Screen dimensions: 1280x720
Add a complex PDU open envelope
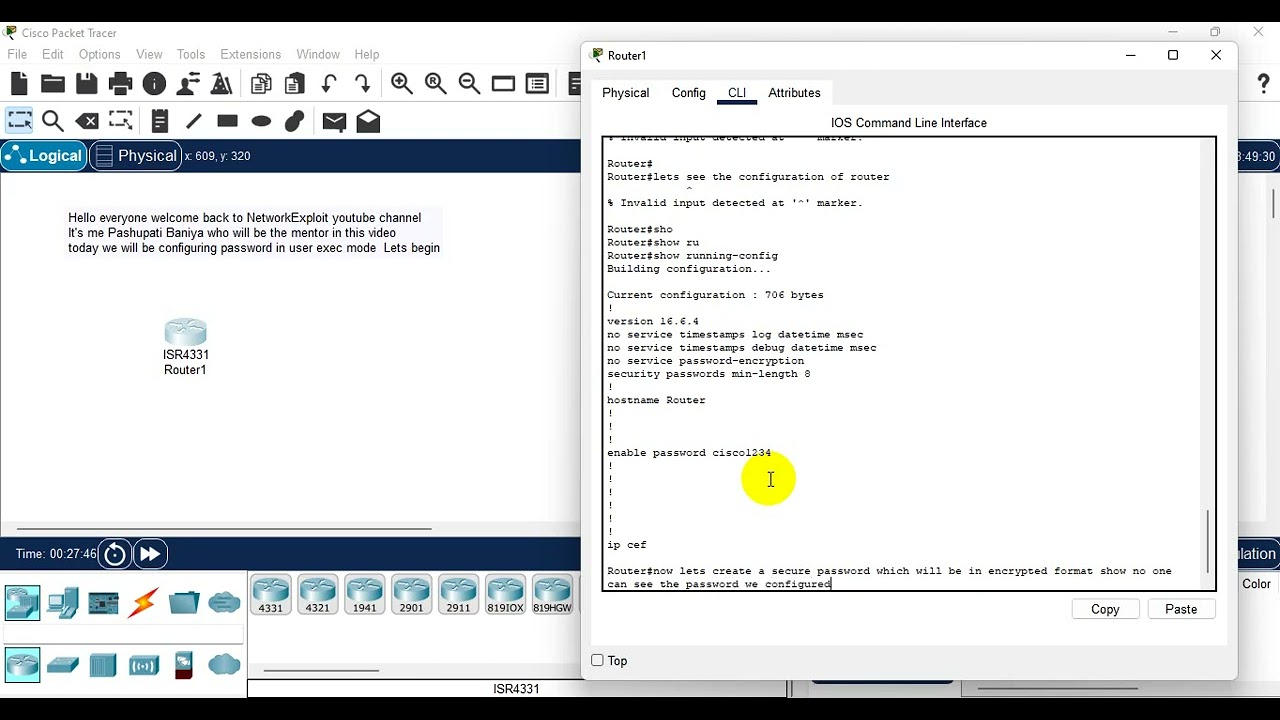tap(368, 121)
